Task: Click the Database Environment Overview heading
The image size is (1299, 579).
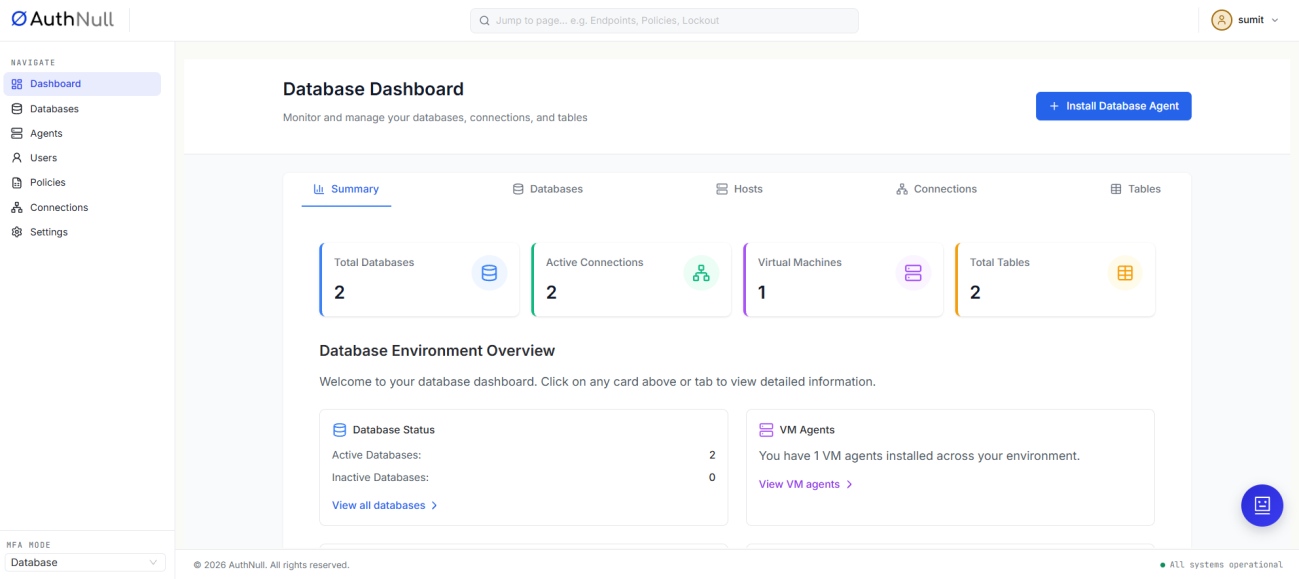Action: pos(437,351)
